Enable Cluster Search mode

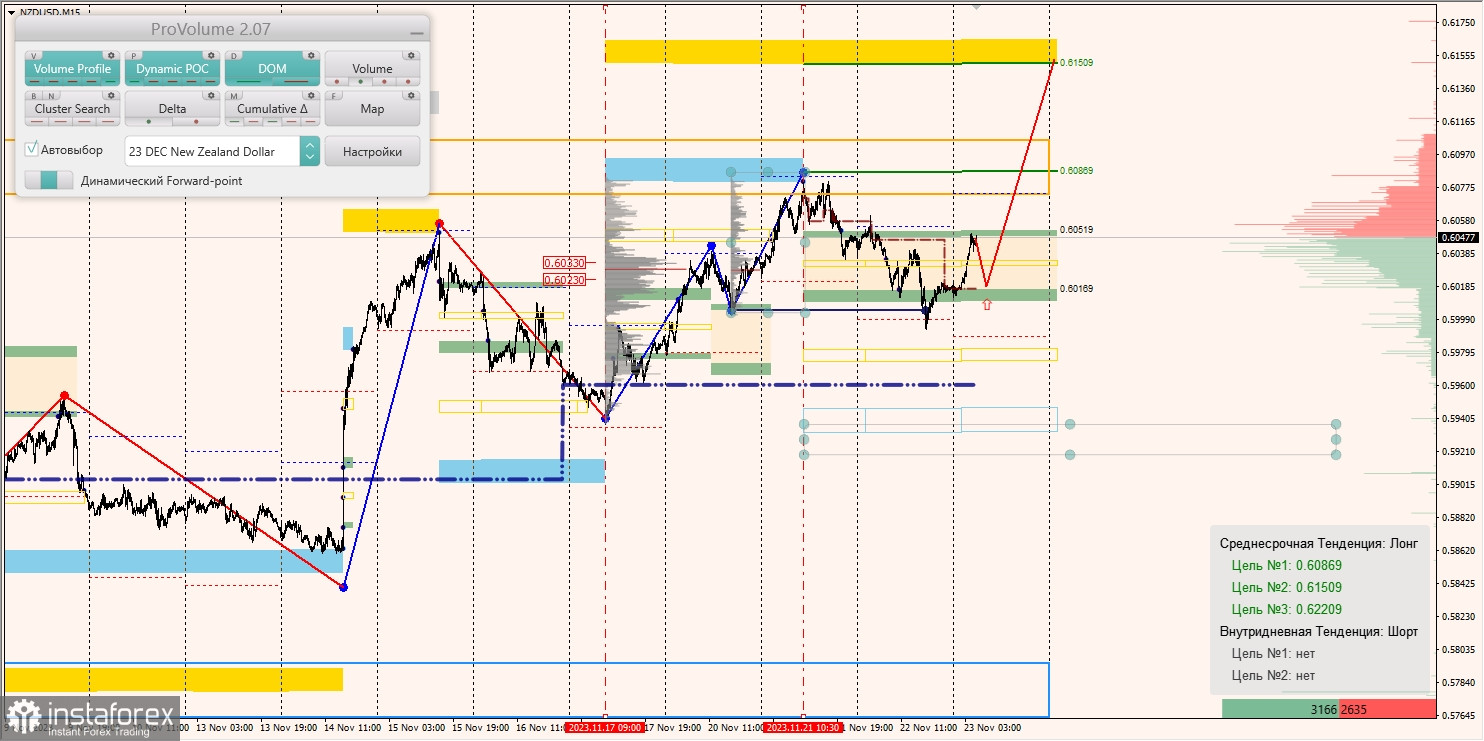[x=72, y=109]
